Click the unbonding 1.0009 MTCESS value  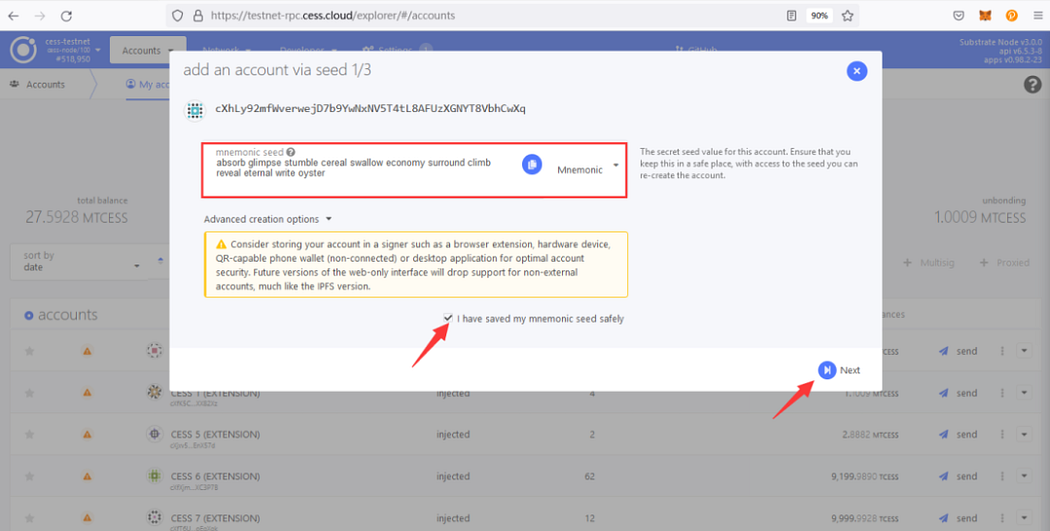pyautogui.click(x=980, y=218)
